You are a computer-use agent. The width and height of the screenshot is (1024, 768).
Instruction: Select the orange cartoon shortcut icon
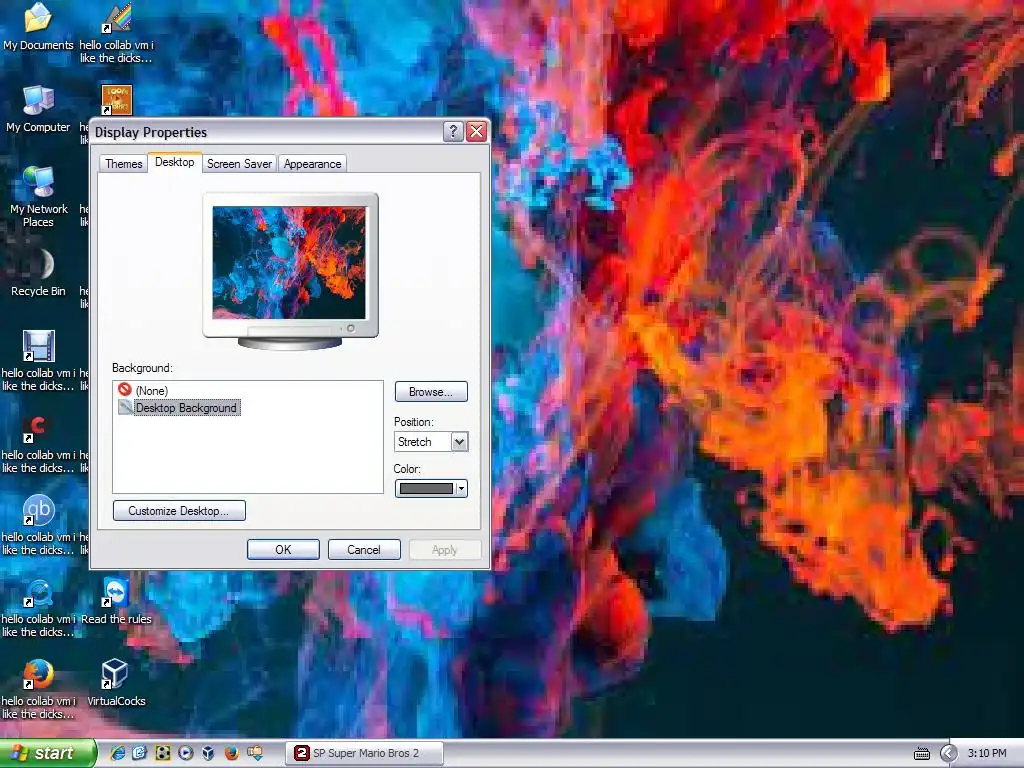[116, 100]
